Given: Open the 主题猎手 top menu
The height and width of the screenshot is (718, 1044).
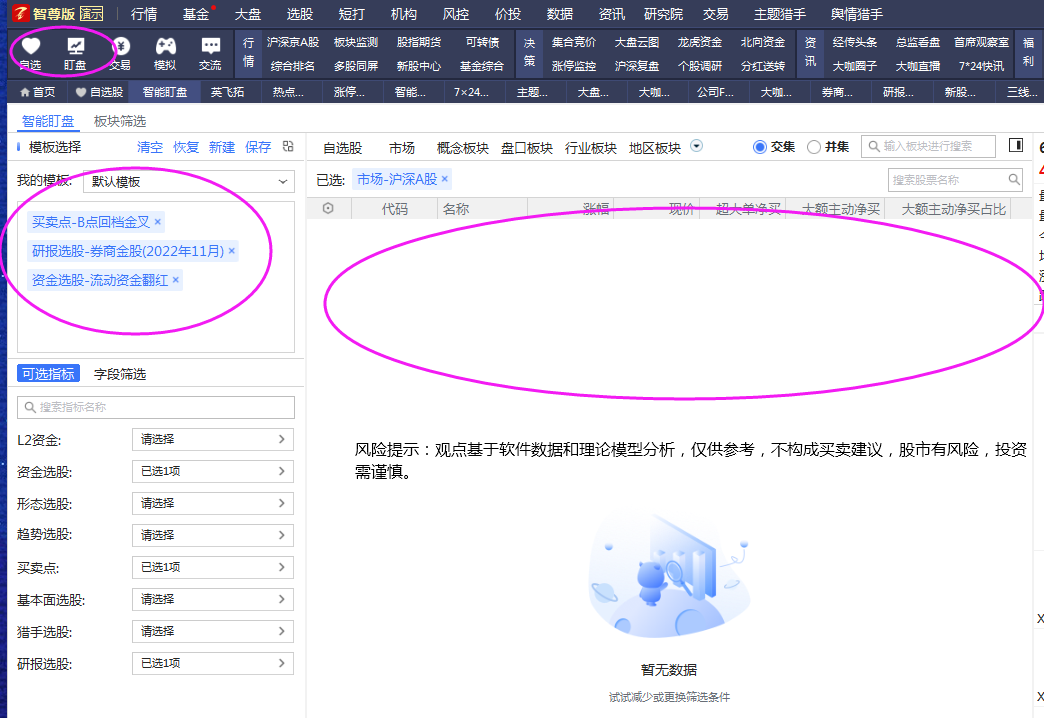Looking at the screenshot, I should [x=780, y=14].
